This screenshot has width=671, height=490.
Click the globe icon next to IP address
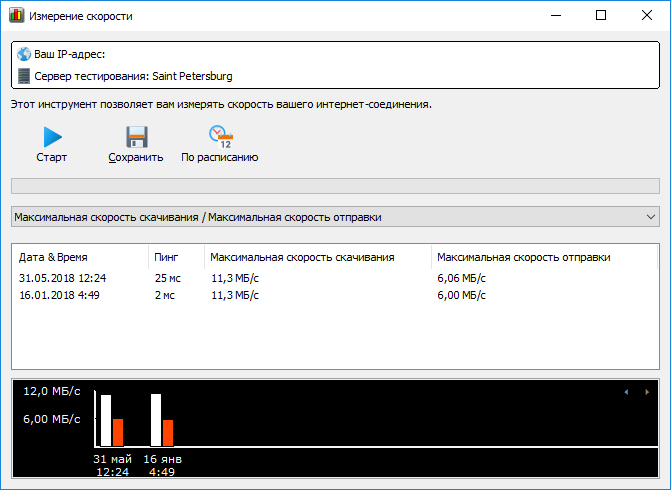click(x=24, y=54)
